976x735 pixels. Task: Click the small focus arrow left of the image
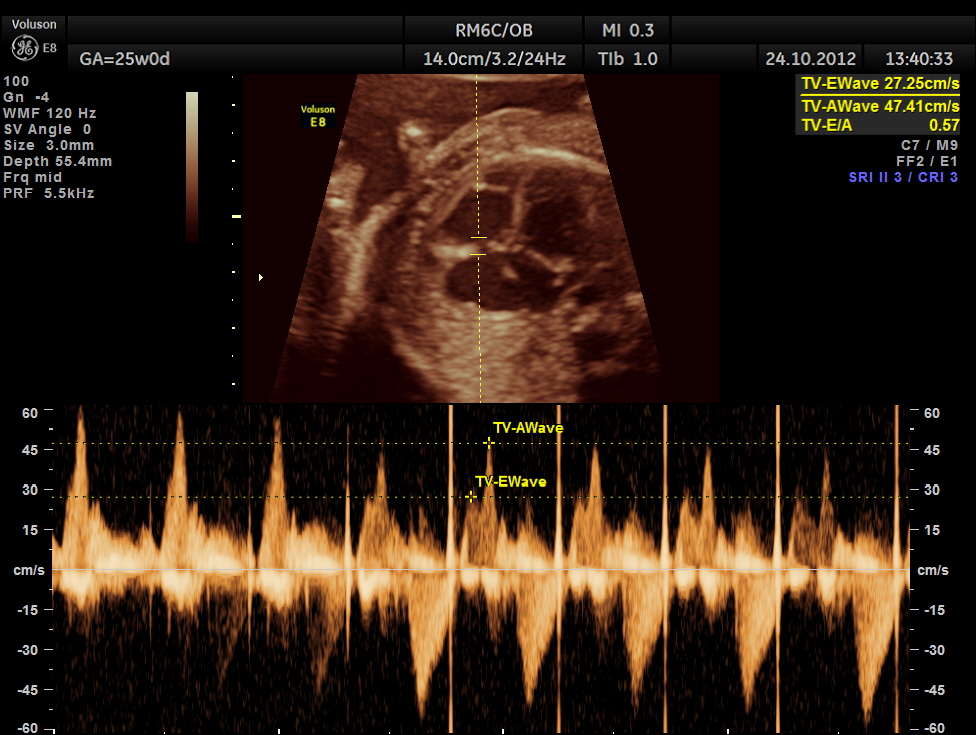tap(261, 277)
